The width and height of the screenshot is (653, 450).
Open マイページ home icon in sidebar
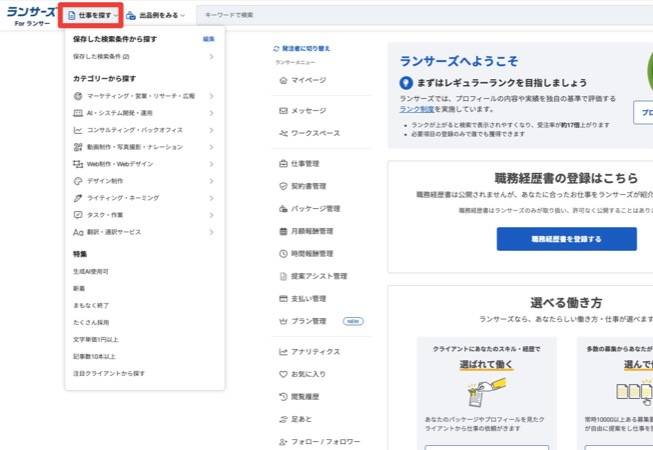tap(283, 80)
